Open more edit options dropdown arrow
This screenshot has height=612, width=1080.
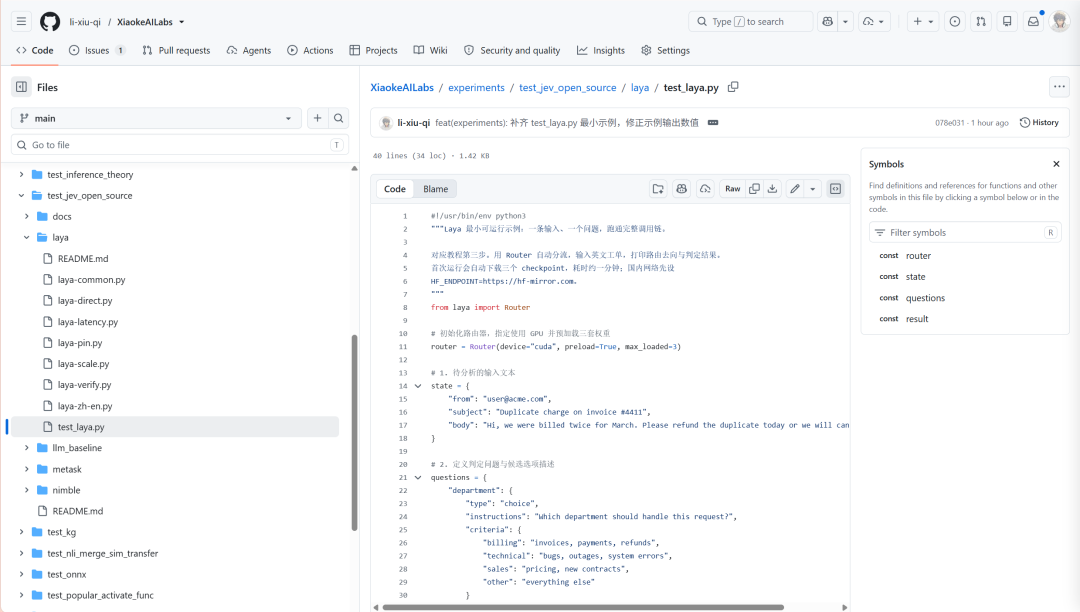(813, 189)
